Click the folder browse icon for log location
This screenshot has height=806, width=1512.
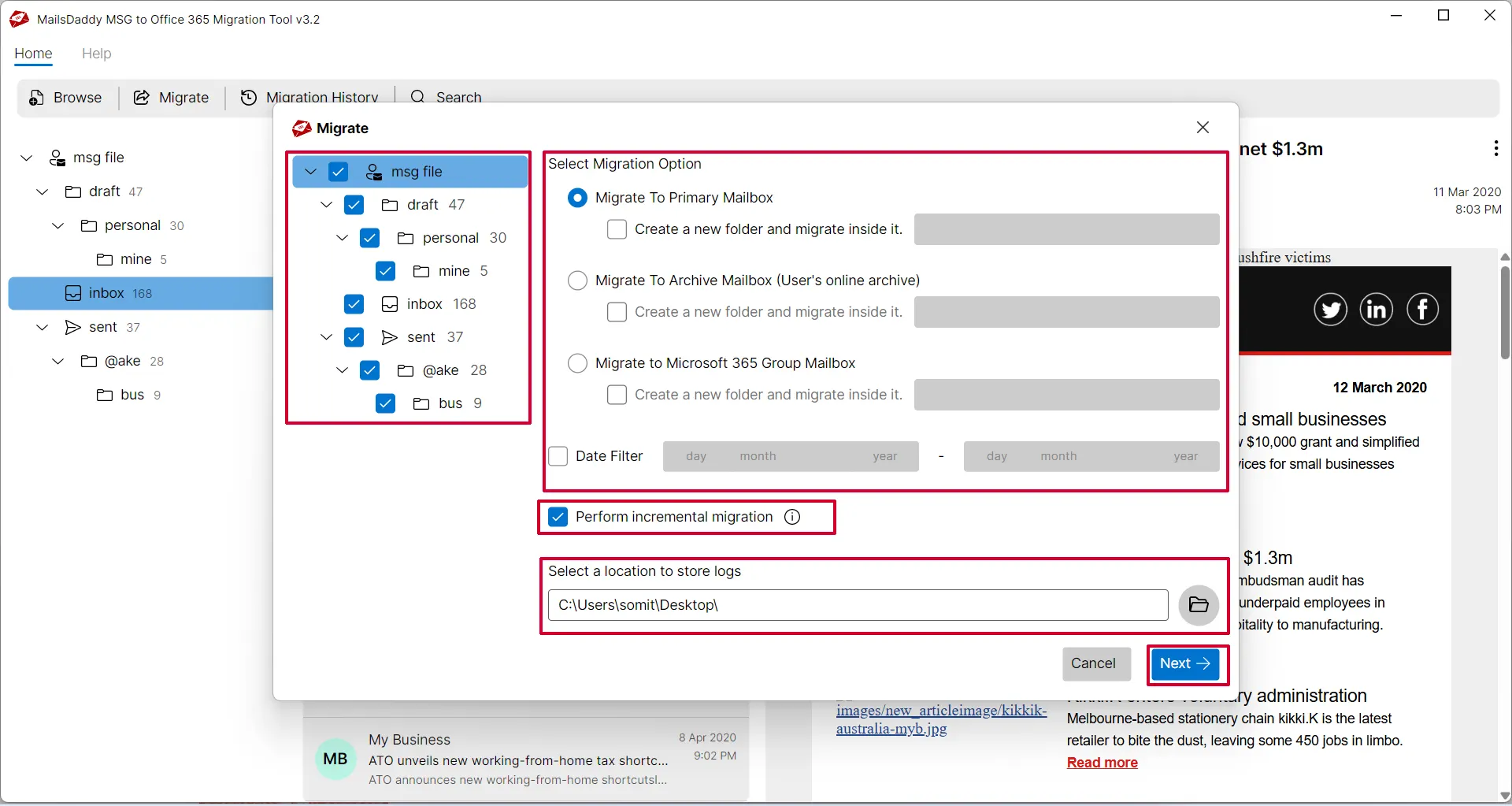pyautogui.click(x=1198, y=605)
